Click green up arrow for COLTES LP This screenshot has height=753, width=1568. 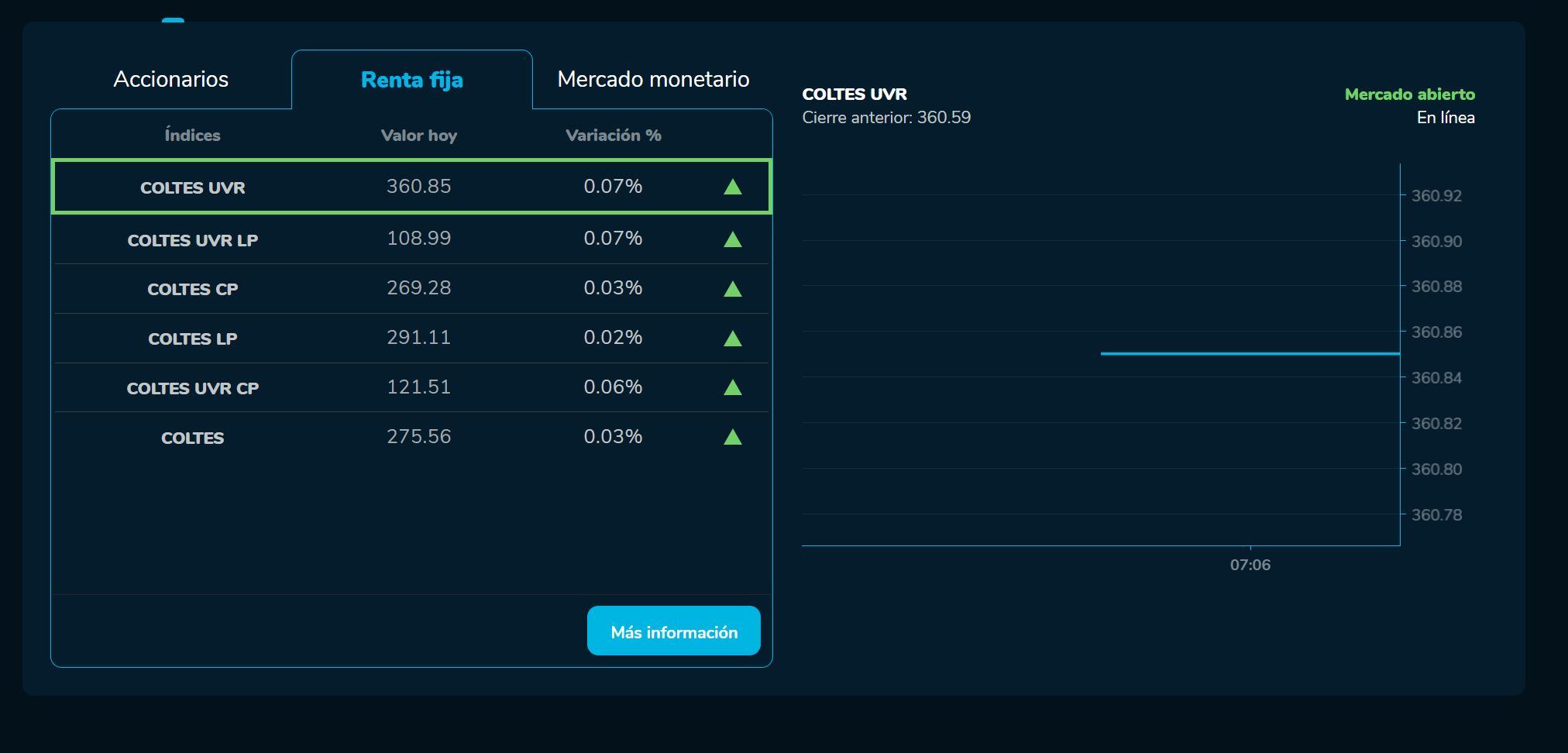tap(732, 339)
